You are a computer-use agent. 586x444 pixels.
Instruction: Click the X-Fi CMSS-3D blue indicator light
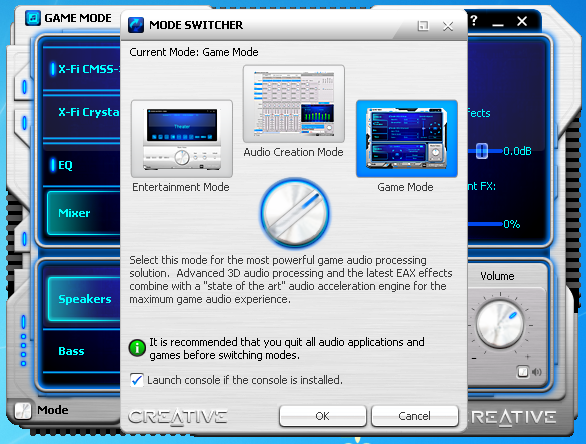point(53,69)
